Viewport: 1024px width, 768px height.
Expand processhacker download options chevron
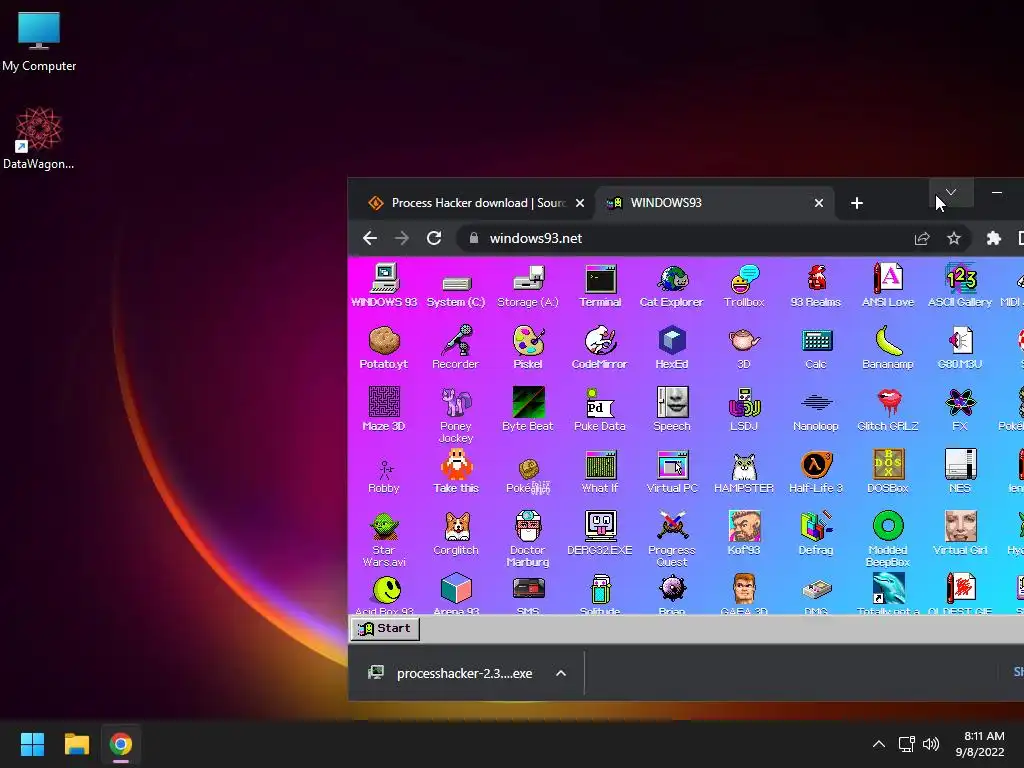pos(561,673)
